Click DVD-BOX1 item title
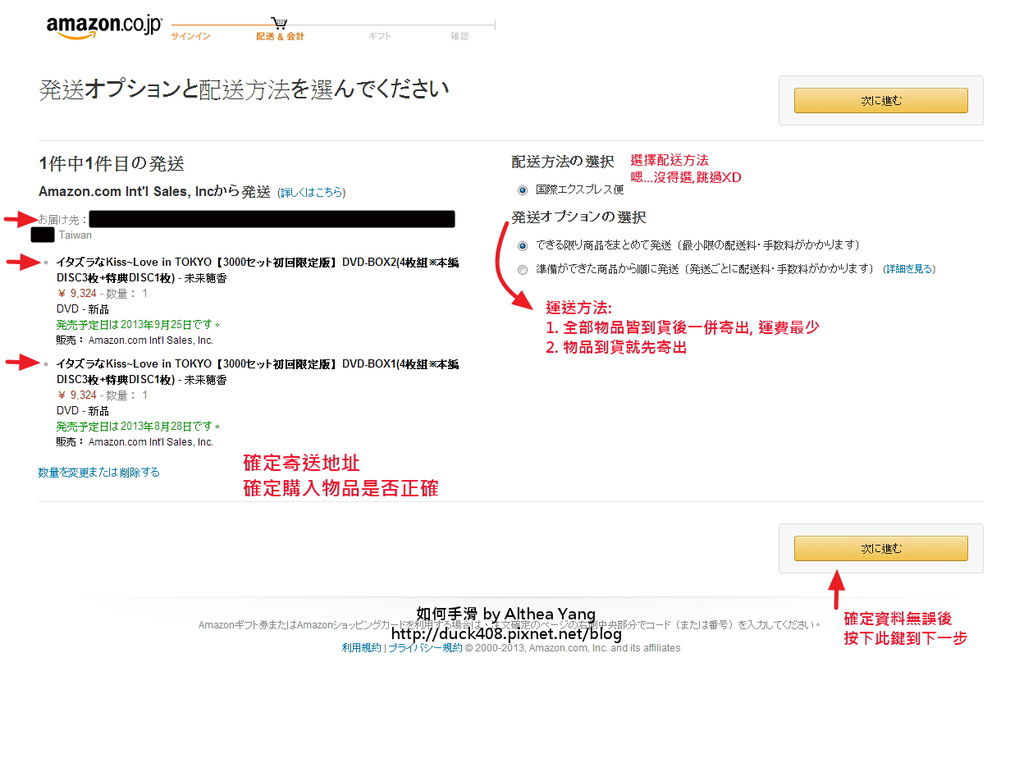Viewport: 1024px width, 772px height. 257,372
